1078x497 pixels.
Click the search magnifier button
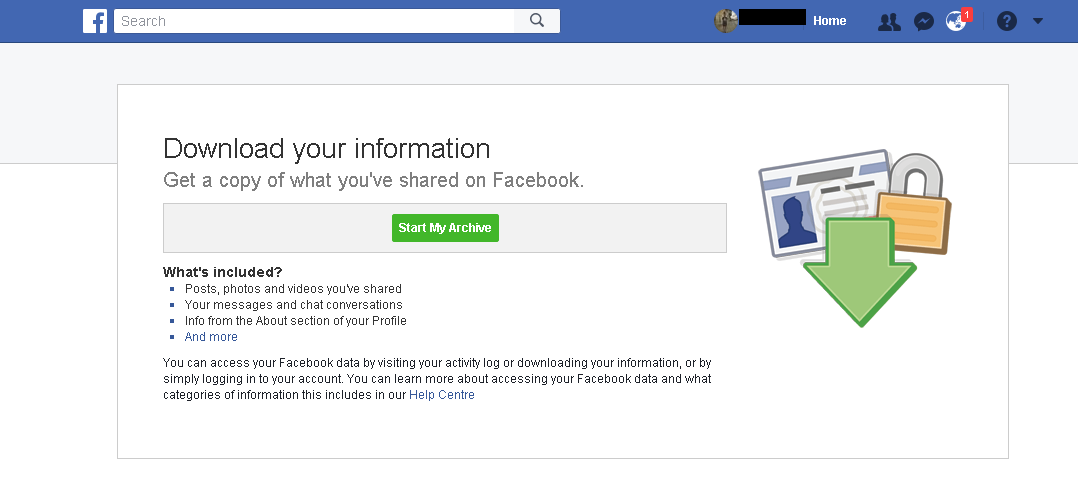point(537,21)
